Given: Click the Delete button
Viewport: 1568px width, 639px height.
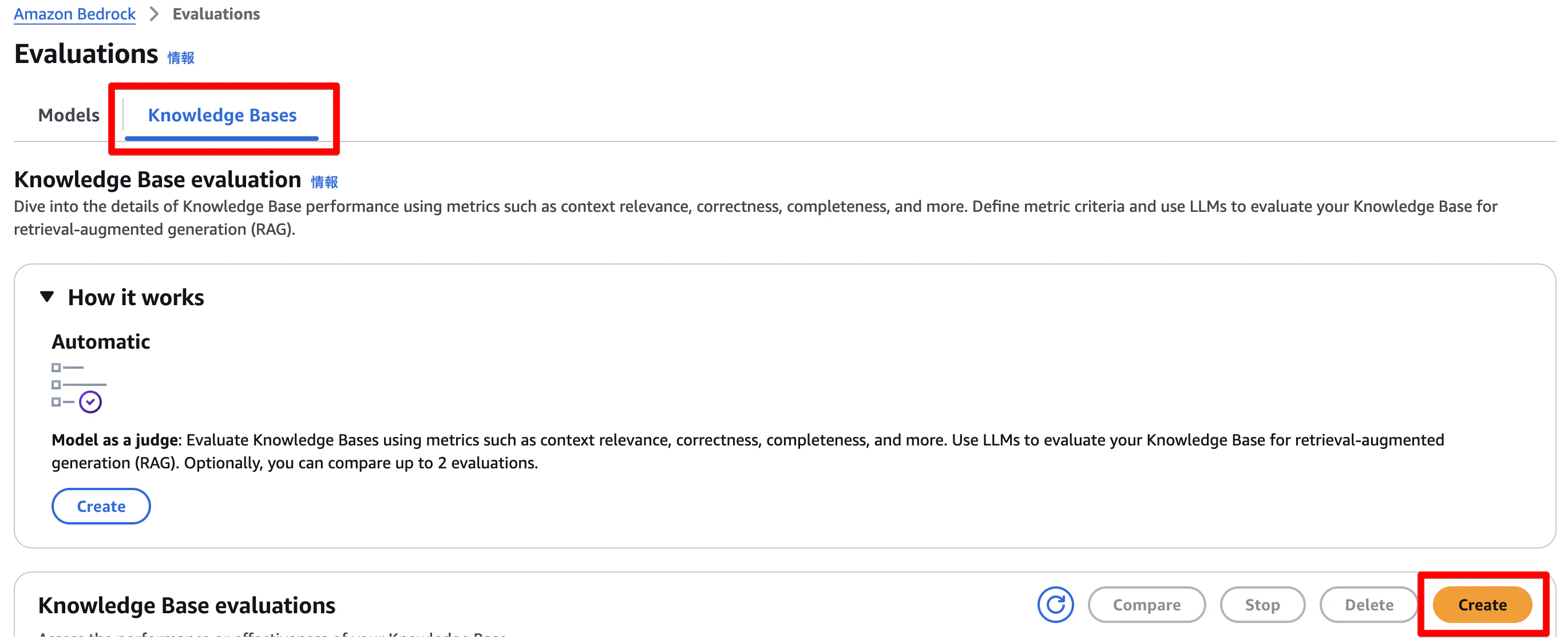Looking at the screenshot, I should click(x=1368, y=604).
